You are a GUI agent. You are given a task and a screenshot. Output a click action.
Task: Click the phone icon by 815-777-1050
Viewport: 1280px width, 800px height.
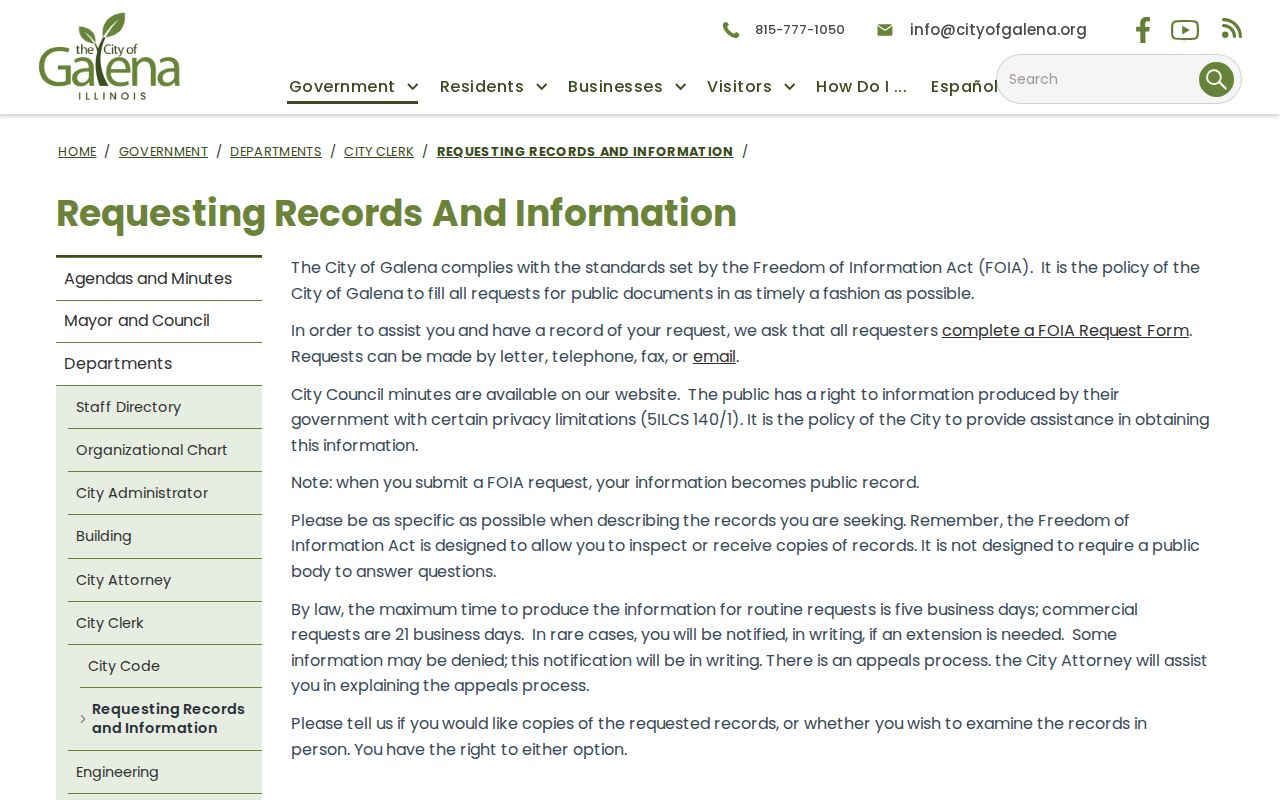tap(731, 30)
